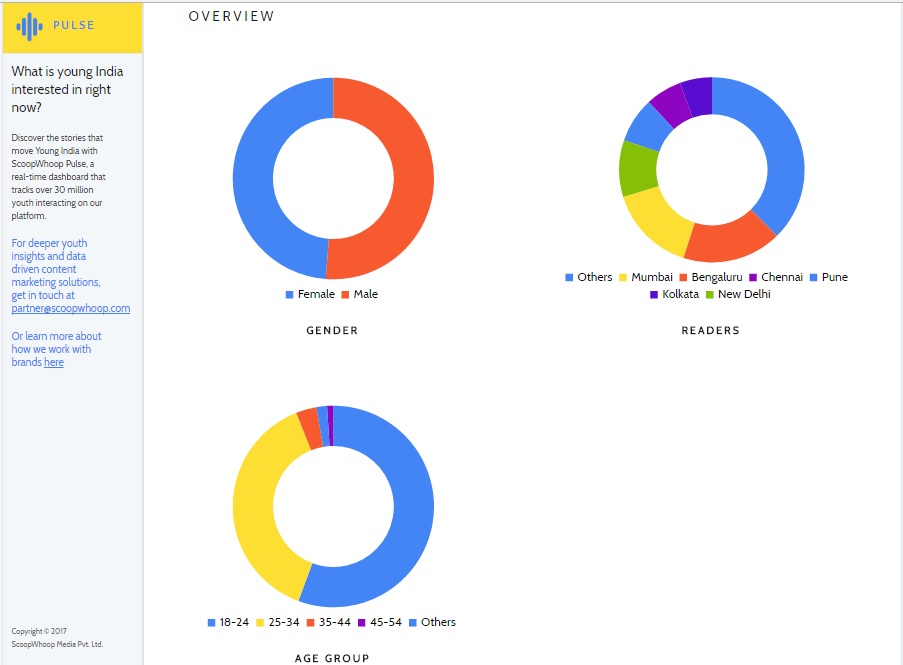
Task: Toggle 35-44 age group legend
Action: point(330,622)
